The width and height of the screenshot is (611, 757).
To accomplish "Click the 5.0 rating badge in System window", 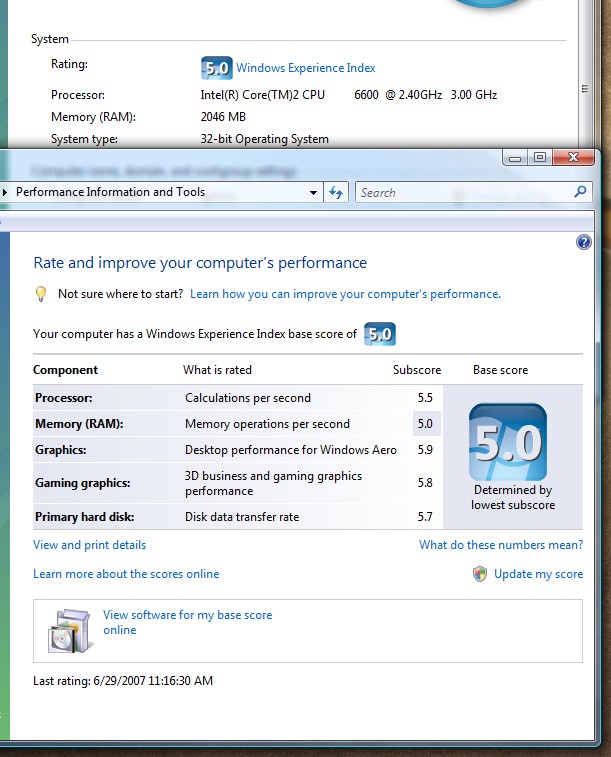I will click(x=216, y=68).
